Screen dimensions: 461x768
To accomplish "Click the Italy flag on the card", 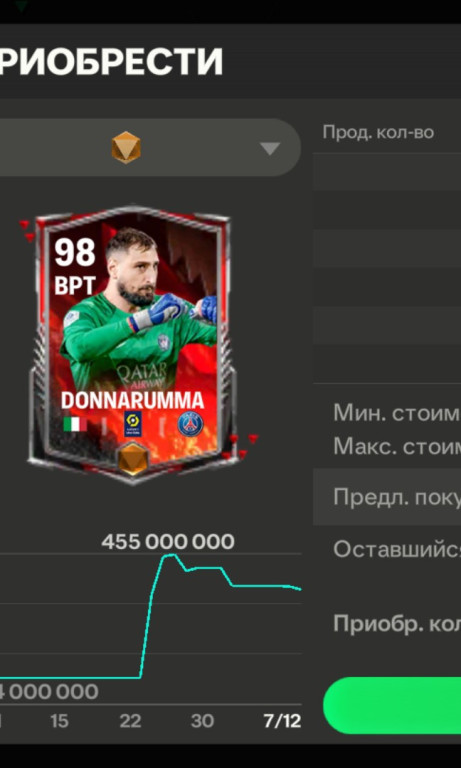I will pos(75,424).
